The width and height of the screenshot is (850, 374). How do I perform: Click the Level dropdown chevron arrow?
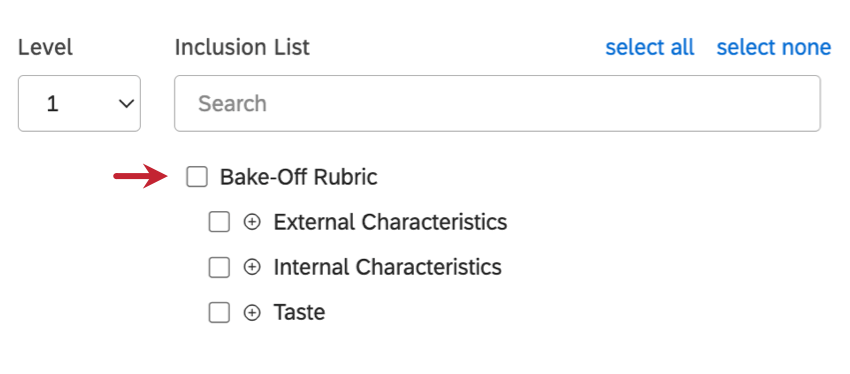point(126,104)
